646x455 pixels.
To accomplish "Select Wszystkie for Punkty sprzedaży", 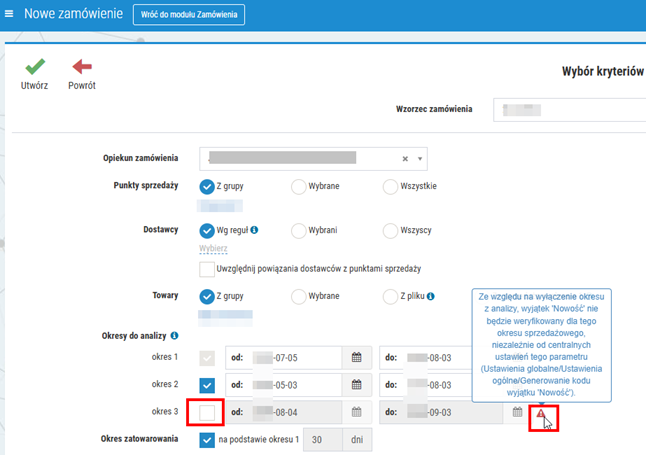I will click(390, 186).
